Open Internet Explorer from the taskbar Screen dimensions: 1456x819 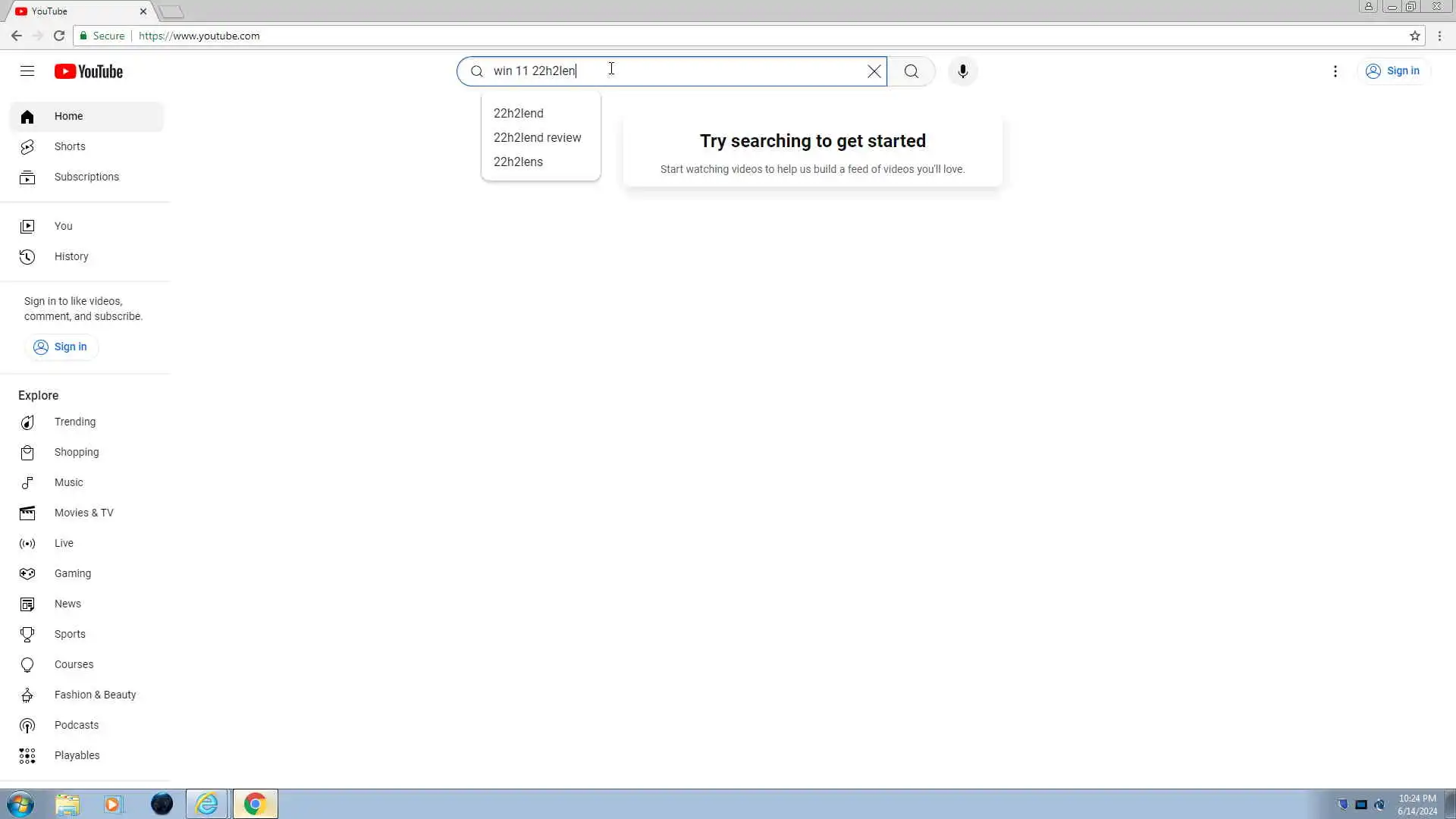pyautogui.click(x=206, y=804)
